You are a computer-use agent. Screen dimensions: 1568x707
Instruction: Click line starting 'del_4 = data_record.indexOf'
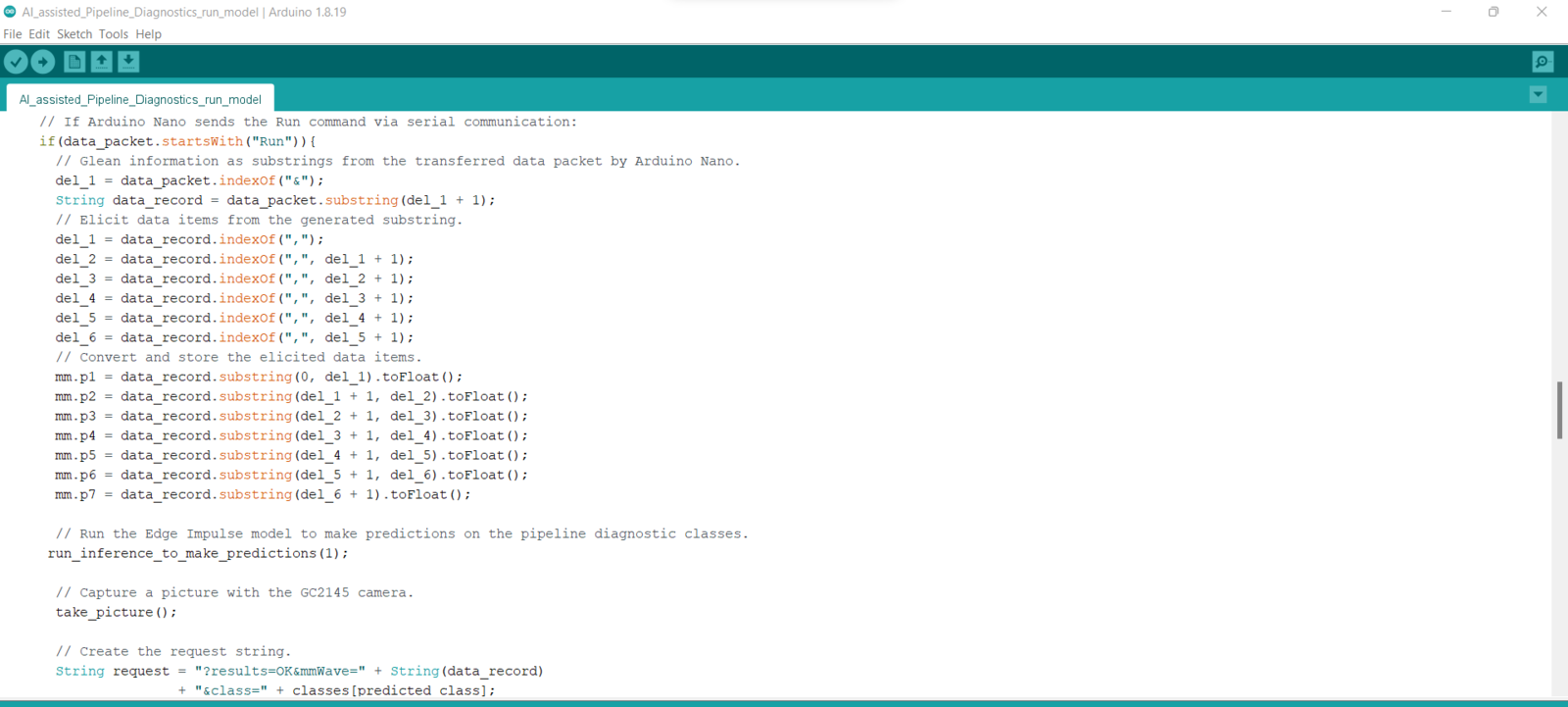234,298
